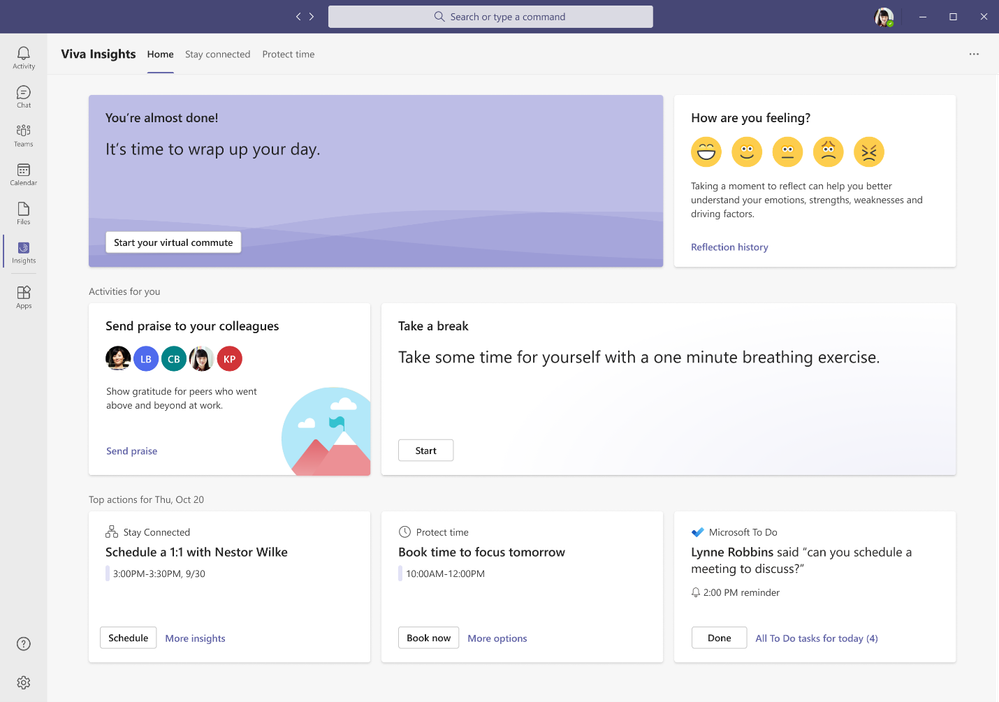Click the Start your virtual commute button
Screen dimensions: 999x702
click(173, 242)
